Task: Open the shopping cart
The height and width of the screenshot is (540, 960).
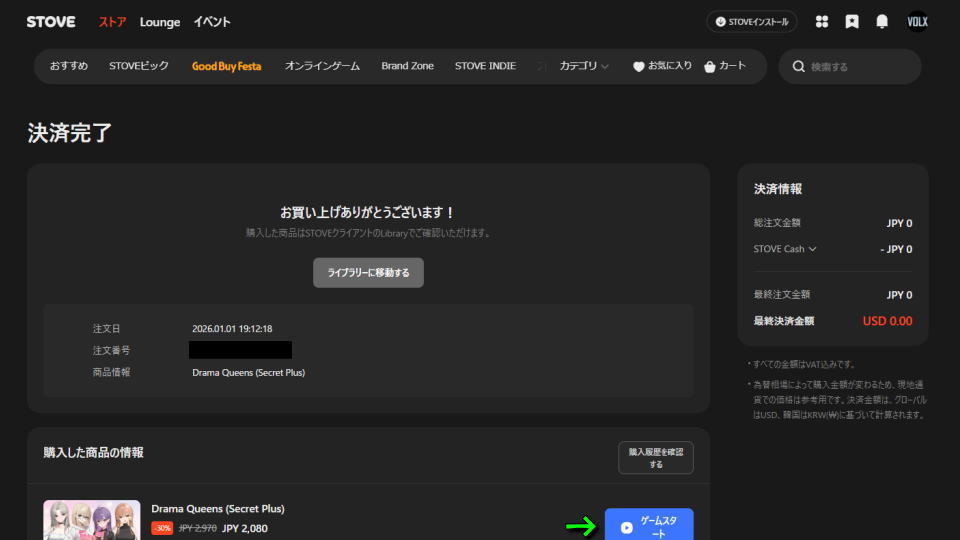Action: tap(725, 66)
